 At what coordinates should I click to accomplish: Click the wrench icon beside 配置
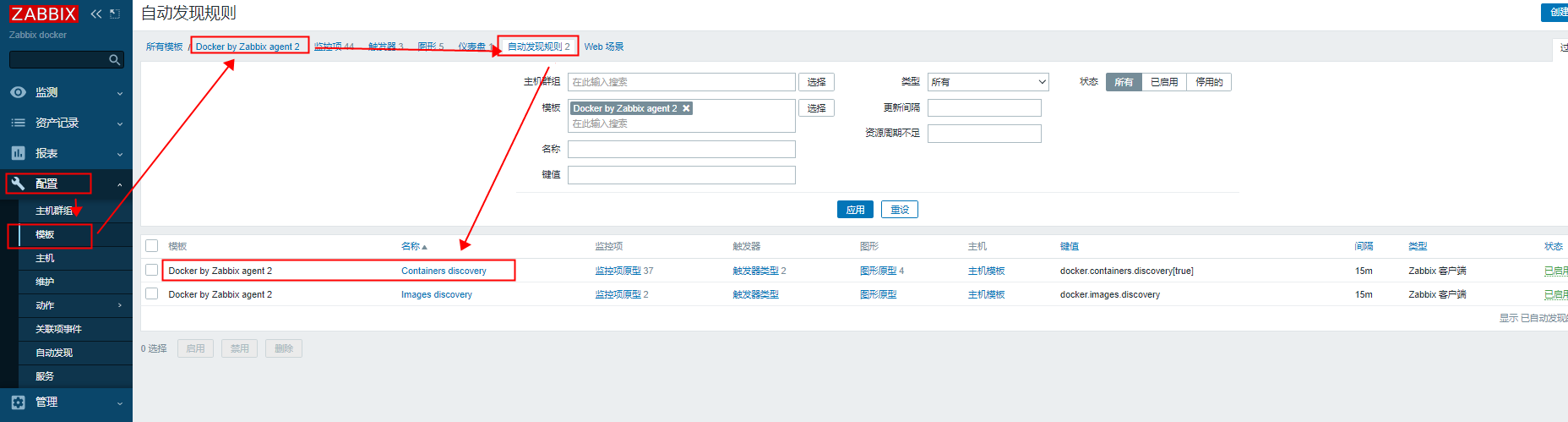point(18,184)
